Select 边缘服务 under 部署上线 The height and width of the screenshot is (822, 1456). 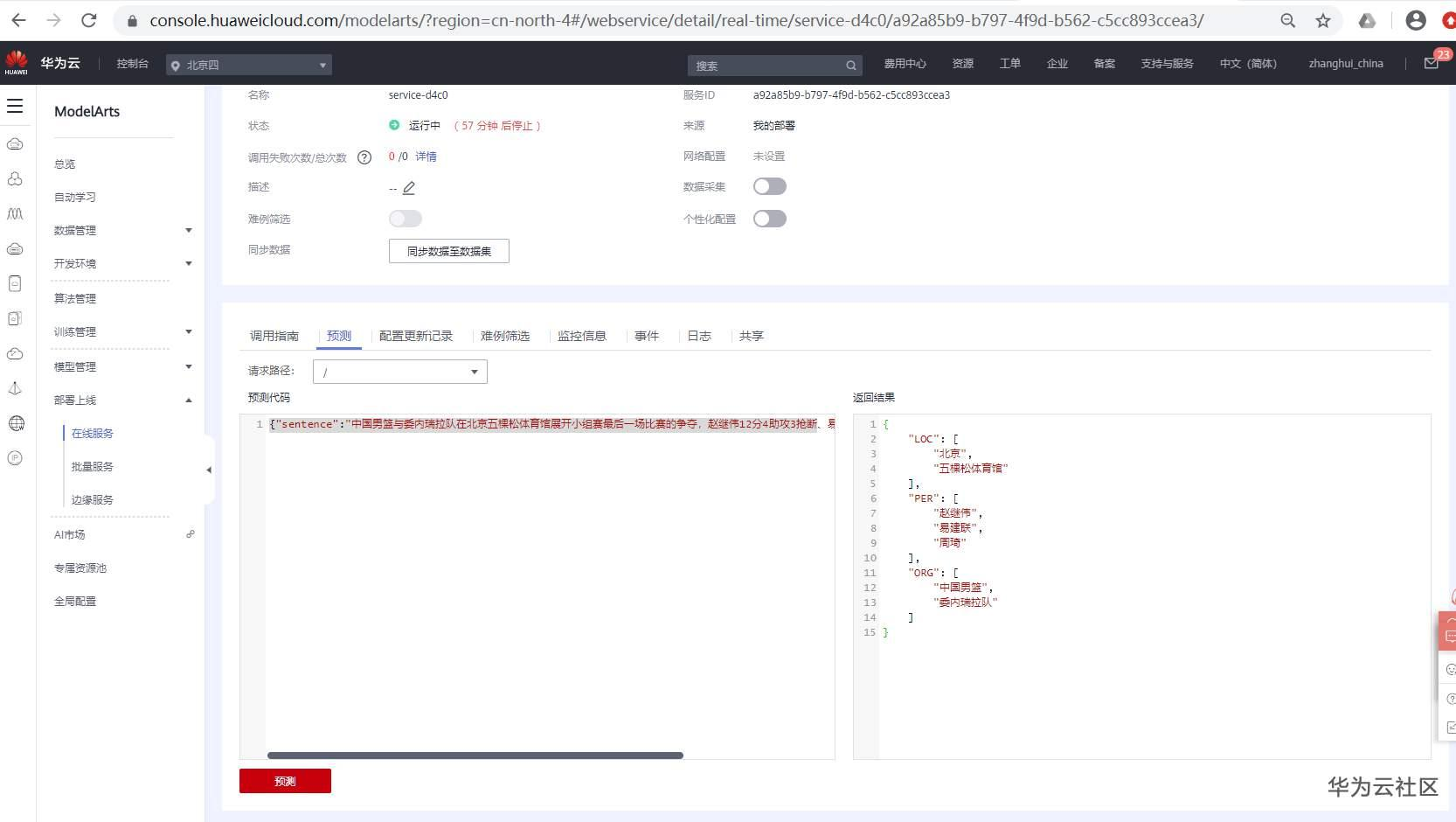pos(93,499)
